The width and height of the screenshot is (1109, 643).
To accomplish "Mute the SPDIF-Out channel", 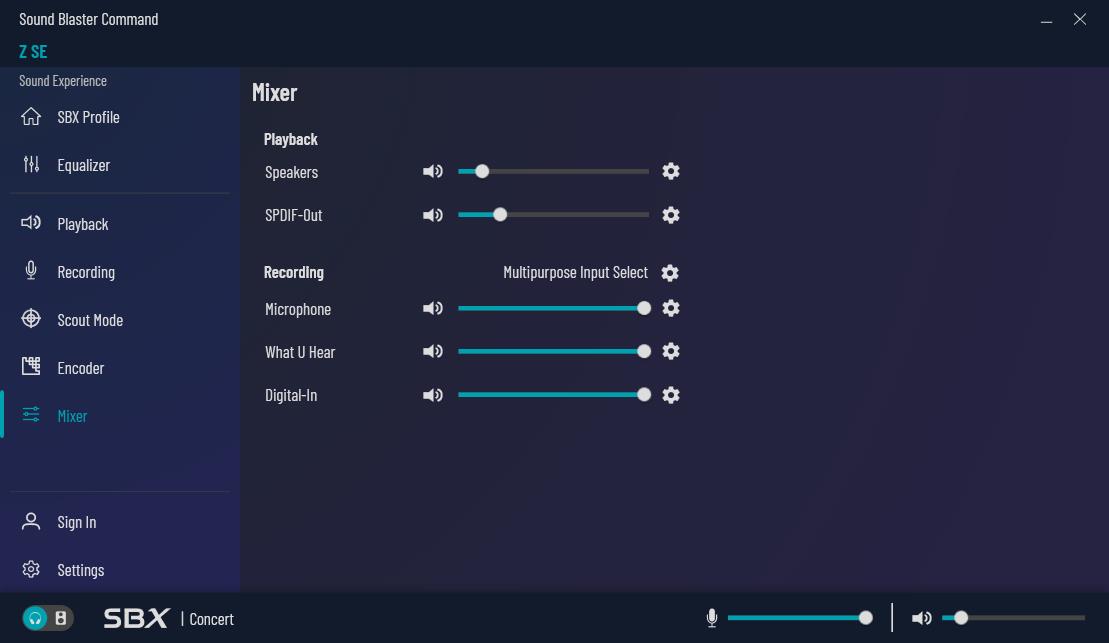I will [x=433, y=215].
